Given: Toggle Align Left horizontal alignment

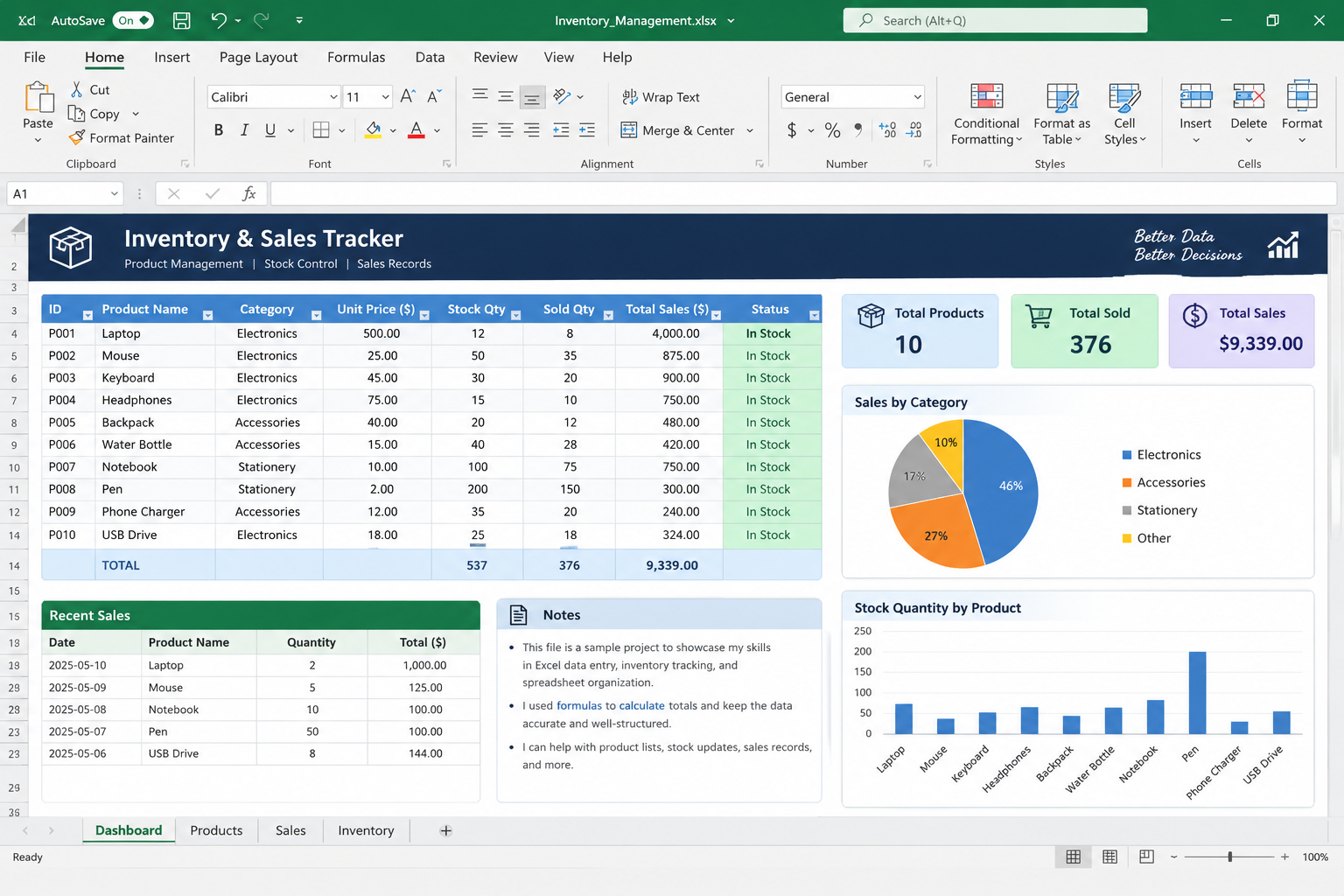Looking at the screenshot, I should tap(479, 130).
